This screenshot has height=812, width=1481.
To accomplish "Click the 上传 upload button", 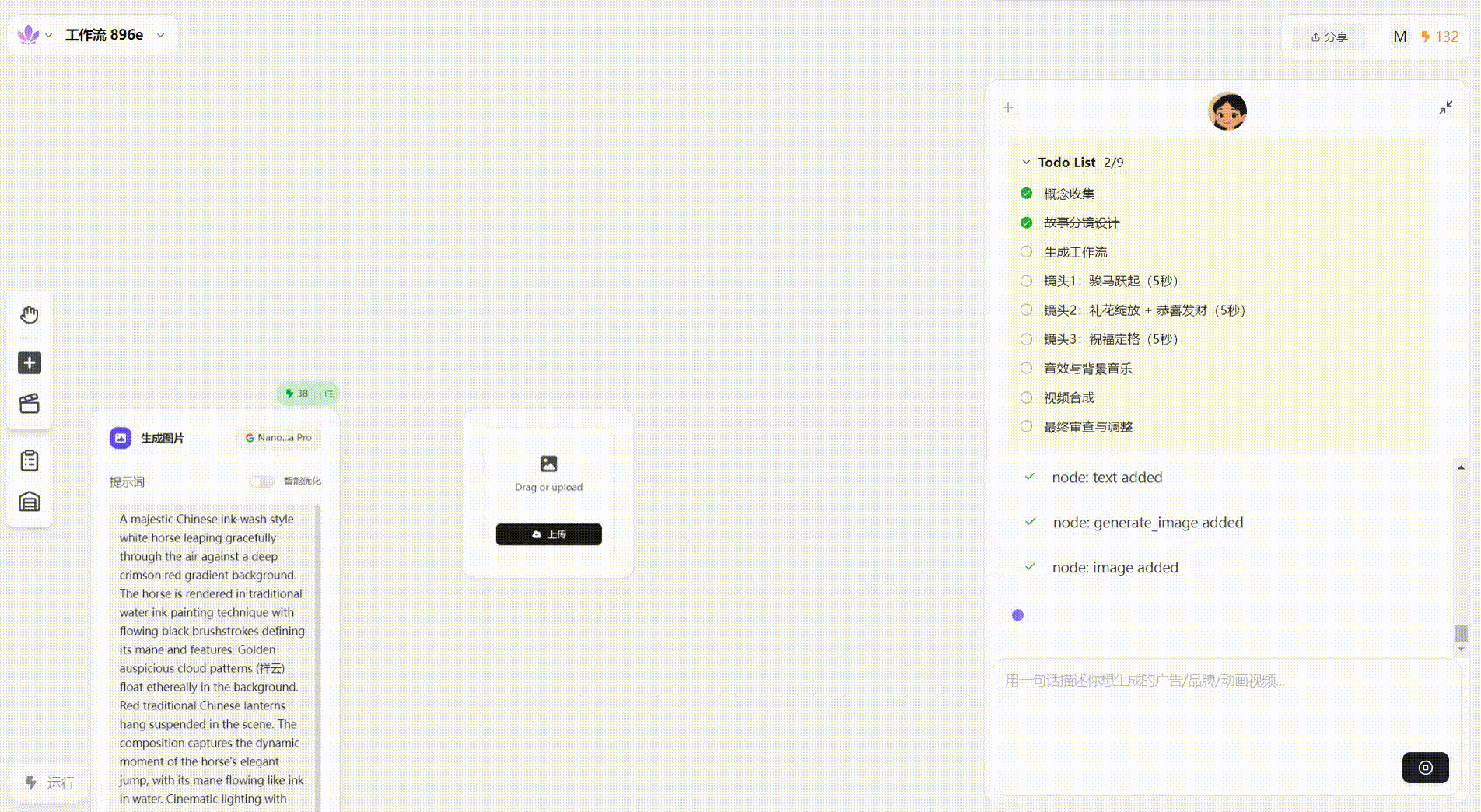I will point(548,534).
